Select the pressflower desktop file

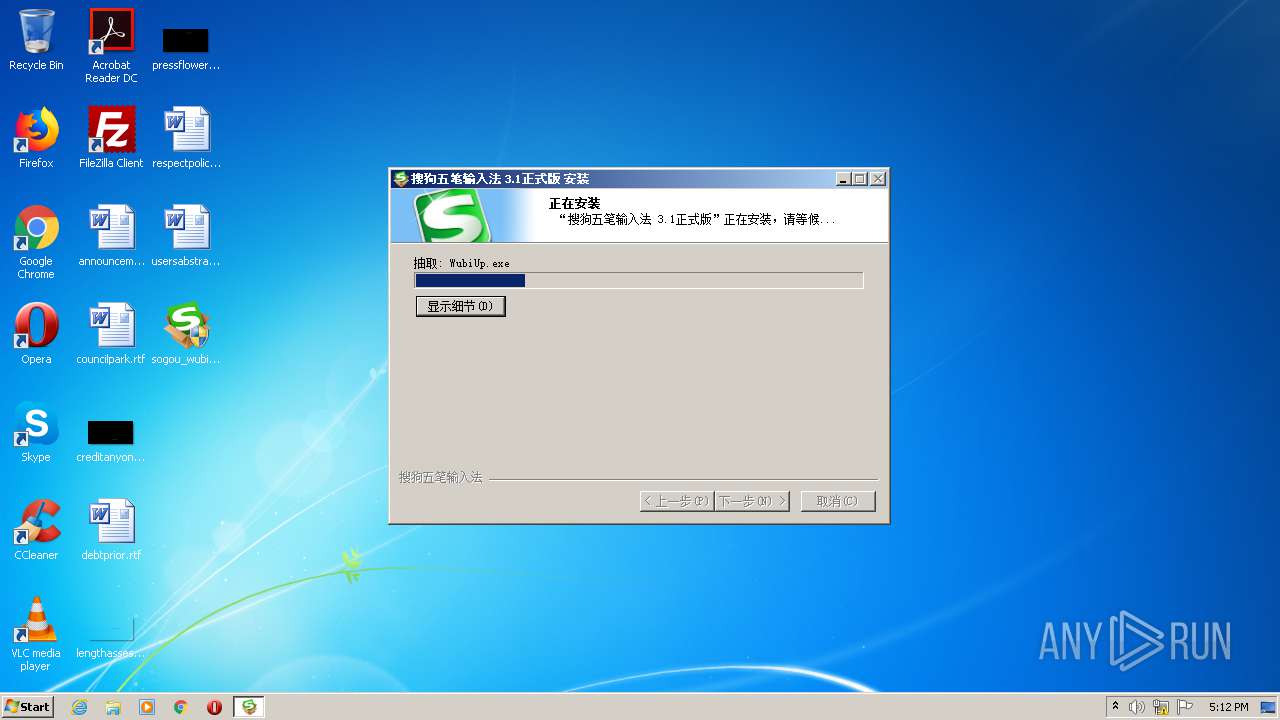186,47
